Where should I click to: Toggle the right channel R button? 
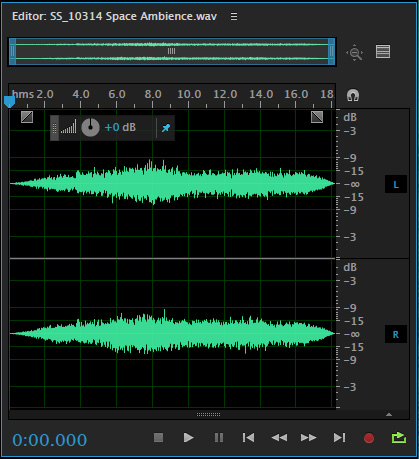tap(396, 334)
